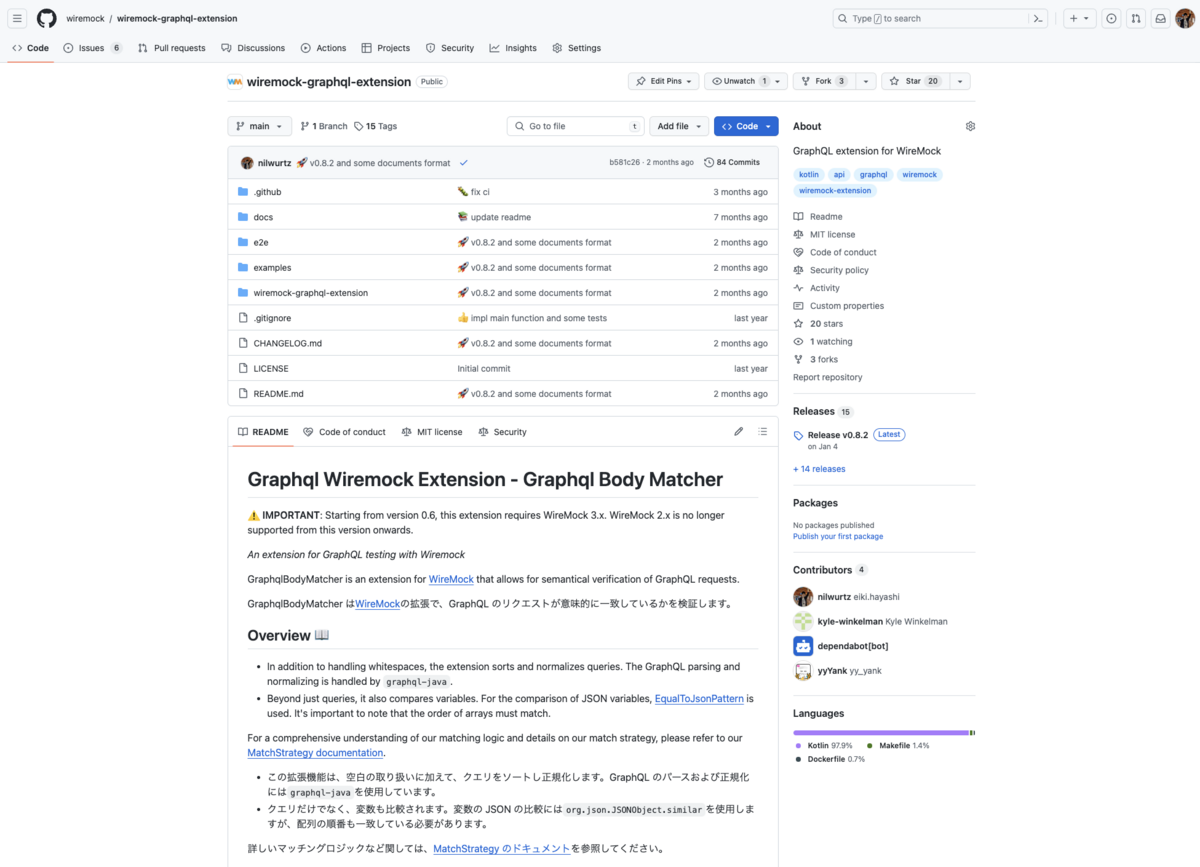
Task: Unwatch the repository
Action: point(738,81)
